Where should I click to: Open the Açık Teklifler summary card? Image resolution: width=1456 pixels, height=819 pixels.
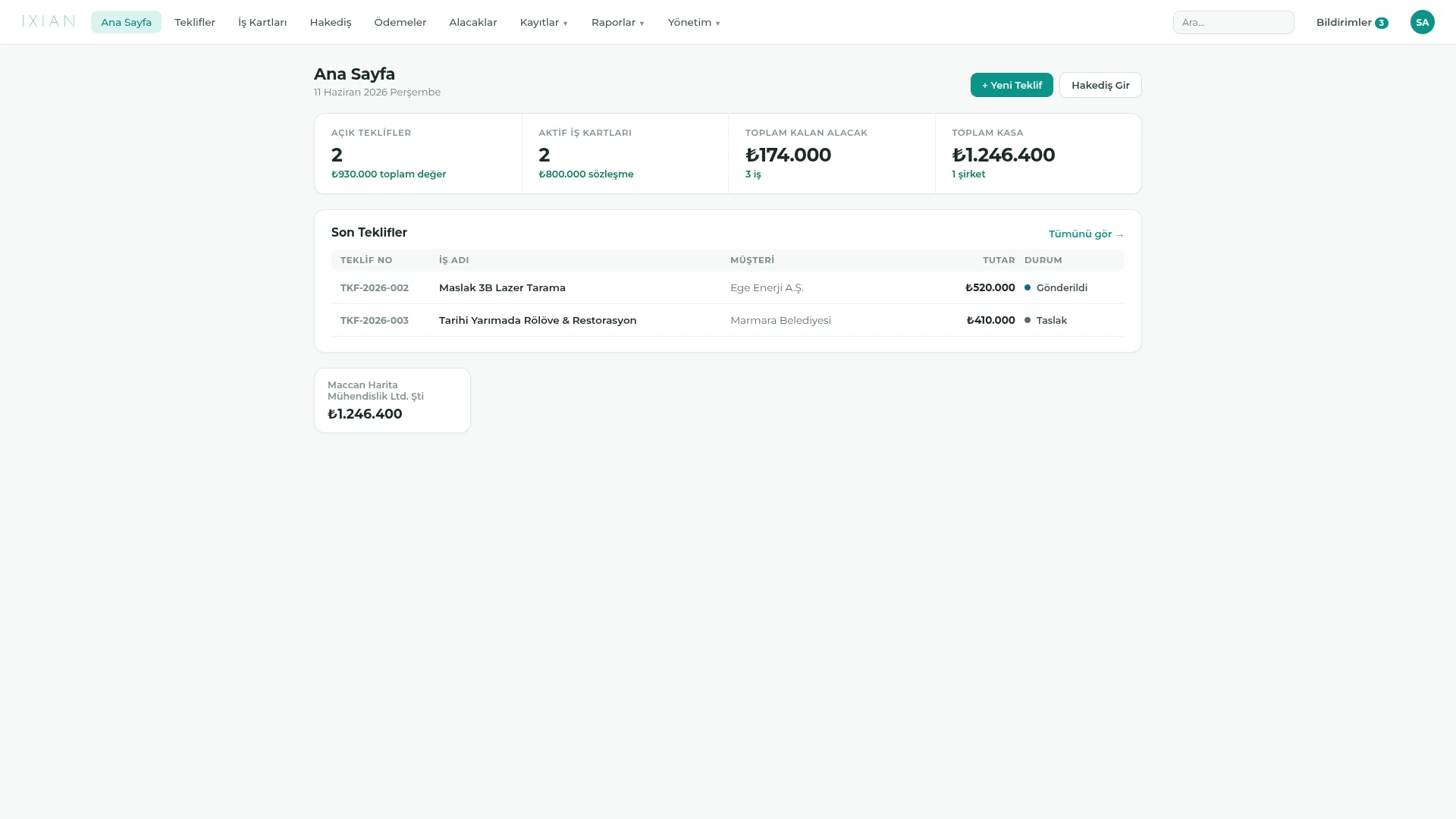[x=418, y=153]
